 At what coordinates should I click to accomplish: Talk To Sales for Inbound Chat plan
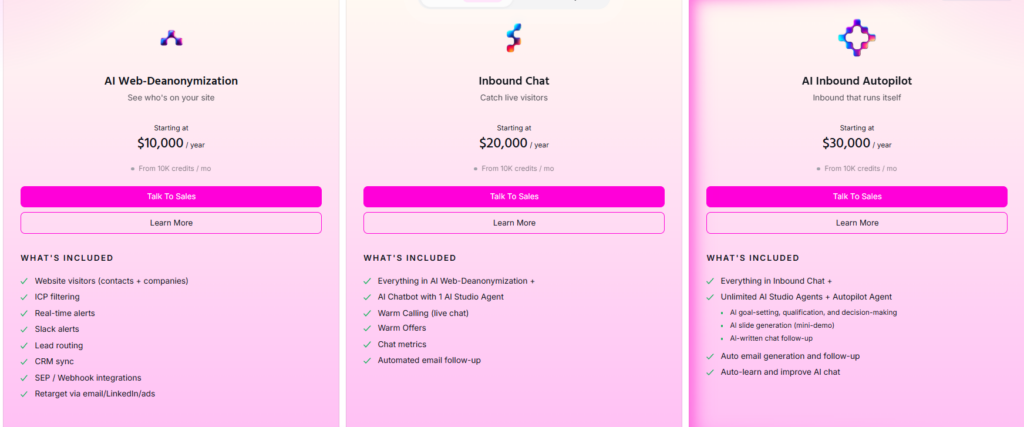[x=514, y=197]
